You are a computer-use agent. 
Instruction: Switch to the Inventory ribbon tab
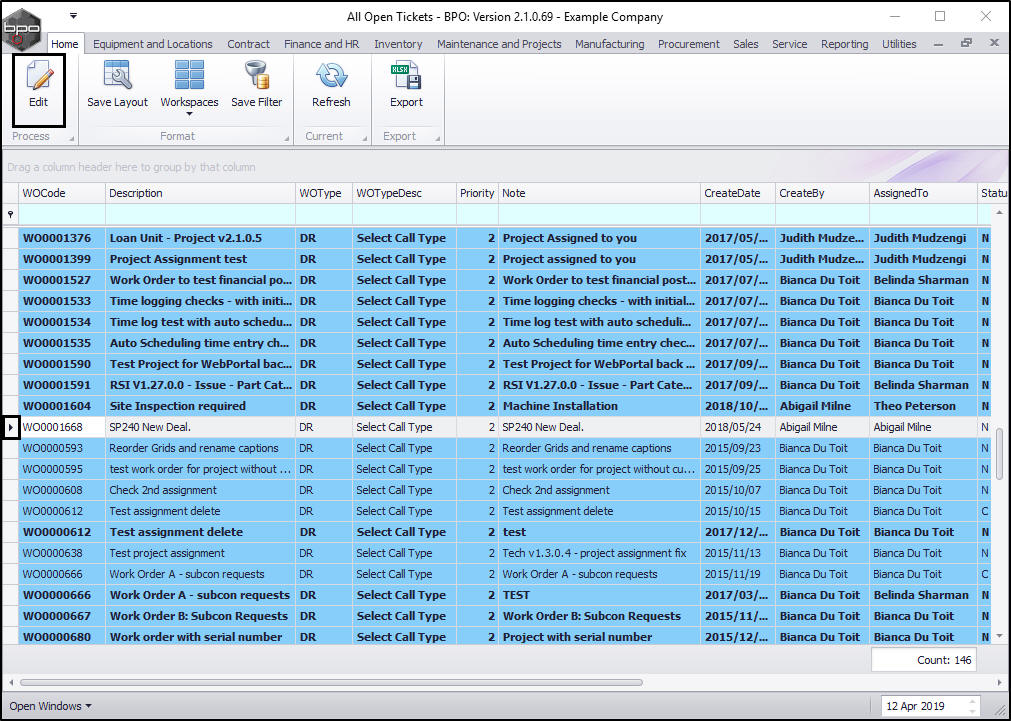(398, 44)
